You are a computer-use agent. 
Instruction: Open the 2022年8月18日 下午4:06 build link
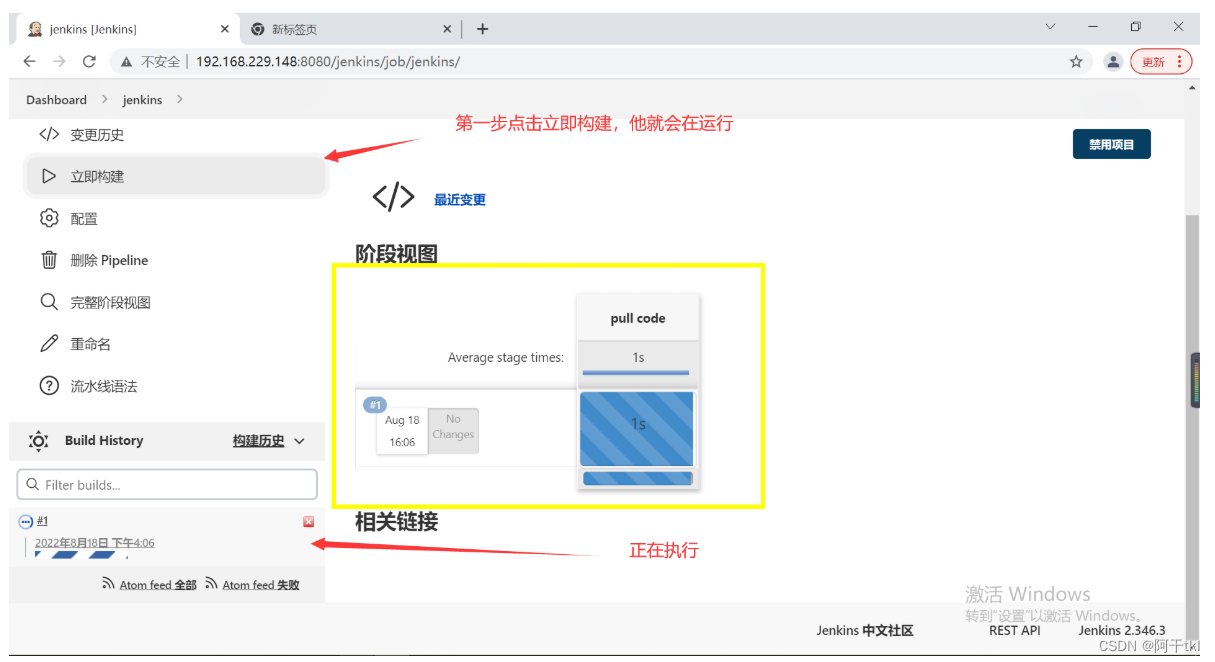tap(95, 543)
